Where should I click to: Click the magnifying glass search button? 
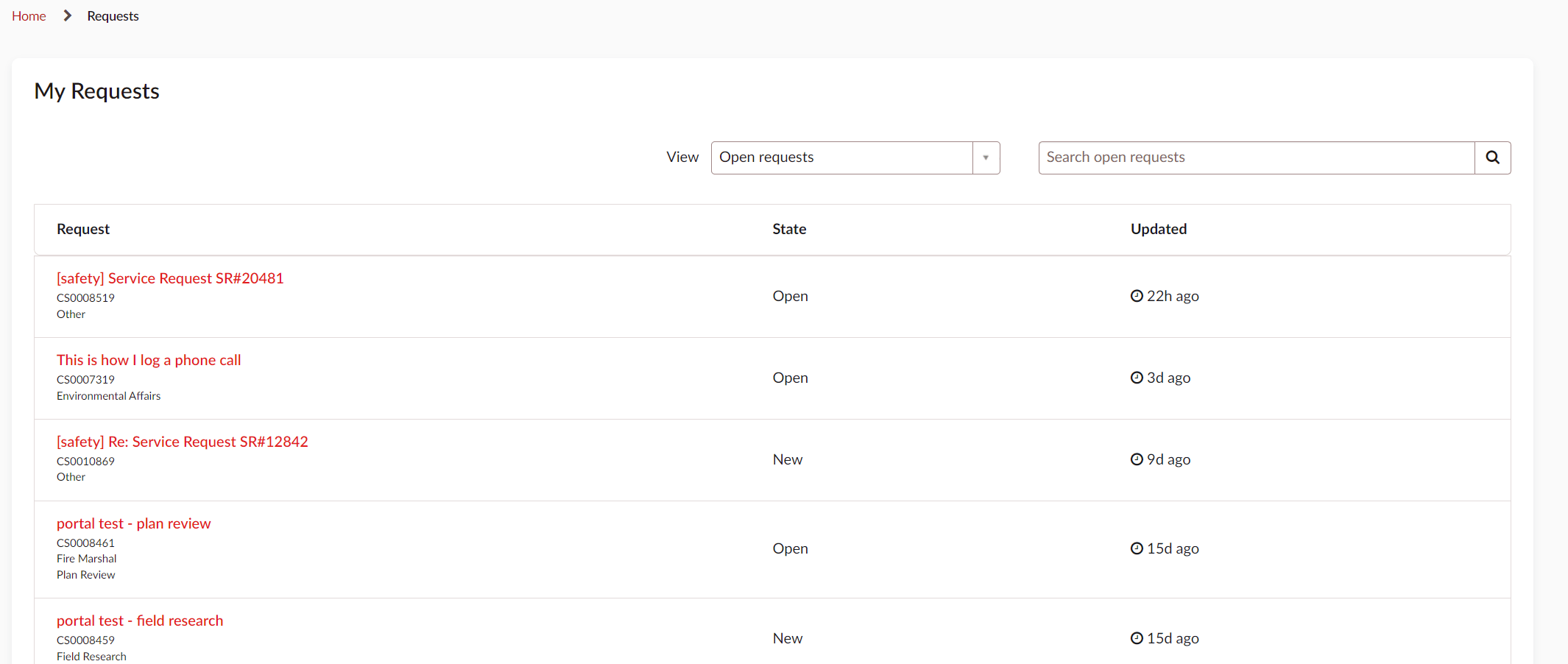pos(1492,158)
